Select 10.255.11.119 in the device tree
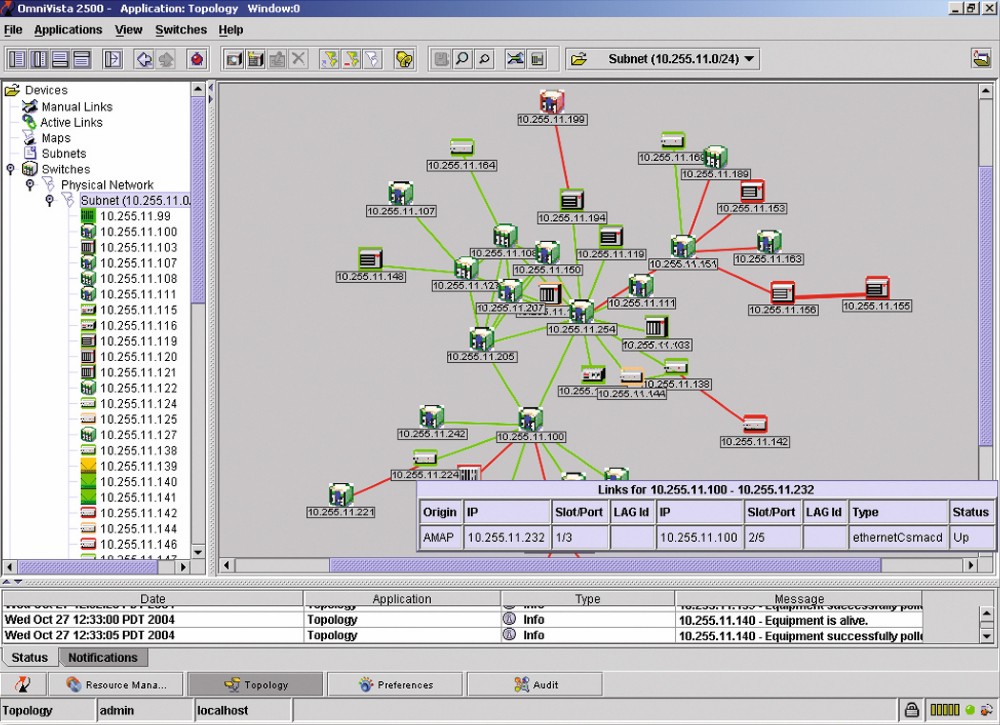Screen dimensions: 1000x725 coord(138,341)
